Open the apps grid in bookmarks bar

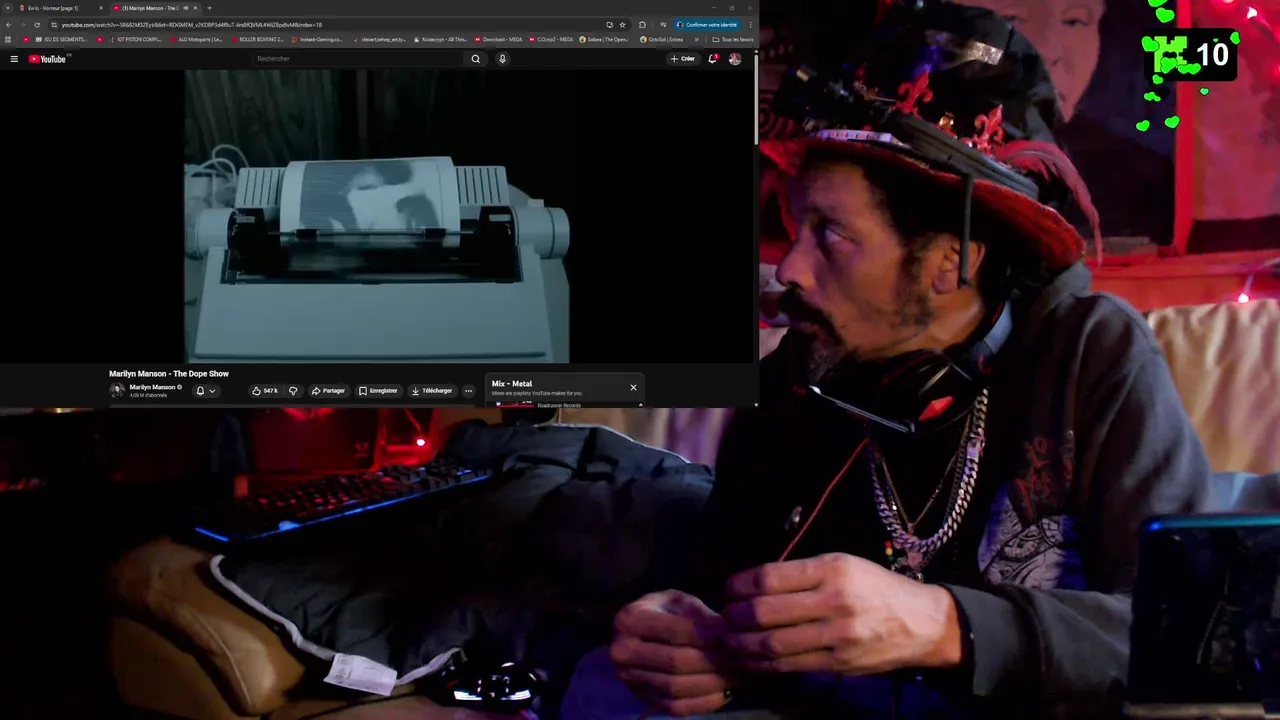(x=8, y=40)
